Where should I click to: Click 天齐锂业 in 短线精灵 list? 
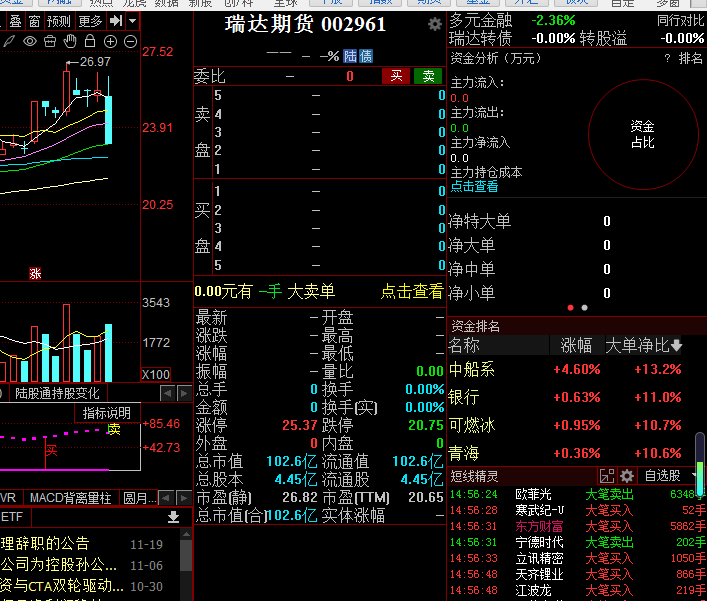point(539,574)
